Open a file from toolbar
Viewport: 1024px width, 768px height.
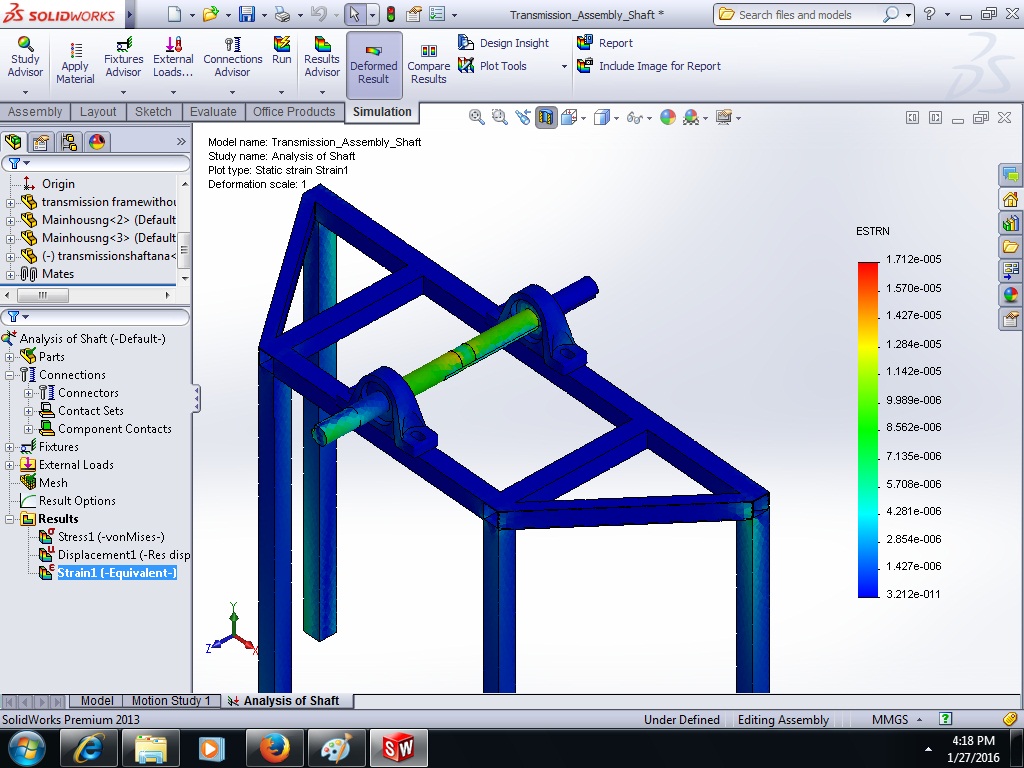click(x=210, y=14)
